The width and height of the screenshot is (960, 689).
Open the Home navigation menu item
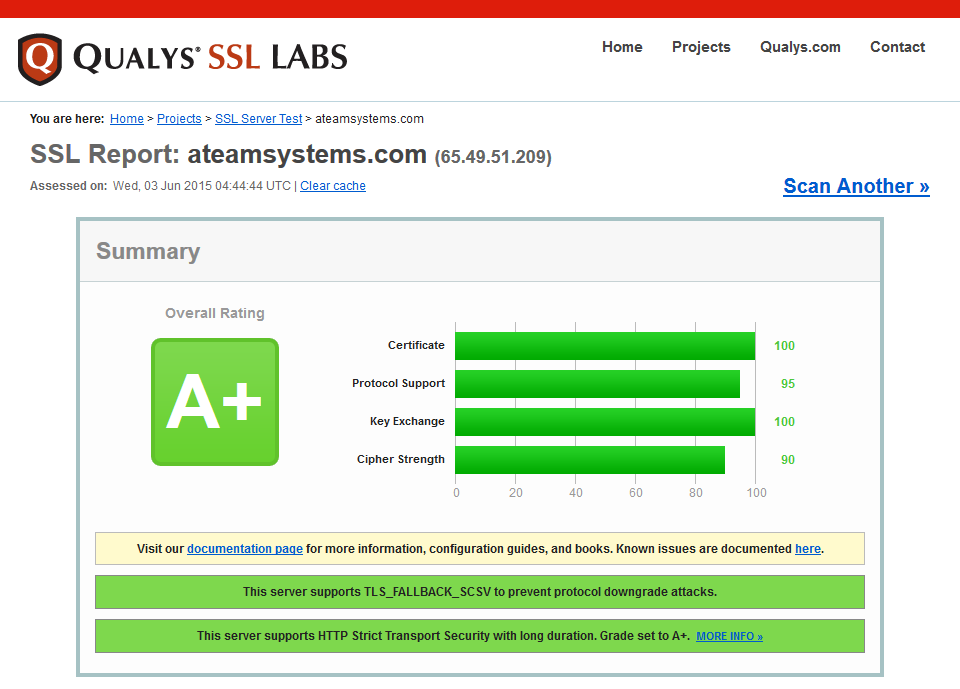pyautogui.click(x=622, y=47)
